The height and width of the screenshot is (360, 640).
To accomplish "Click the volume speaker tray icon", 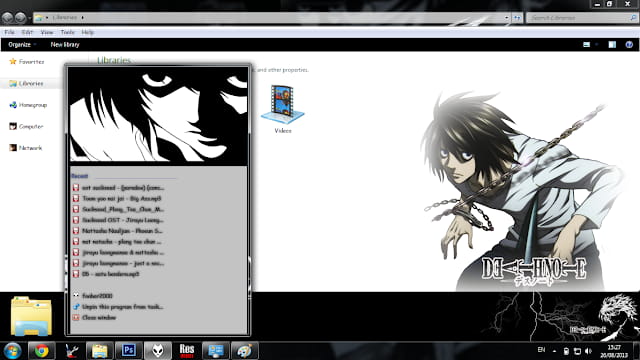I will point(588,351).
